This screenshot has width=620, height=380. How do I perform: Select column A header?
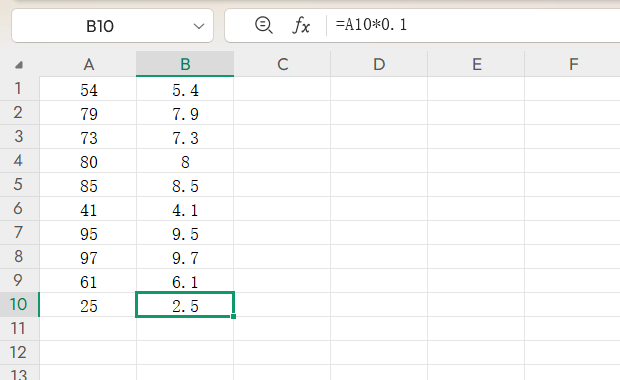88,64
